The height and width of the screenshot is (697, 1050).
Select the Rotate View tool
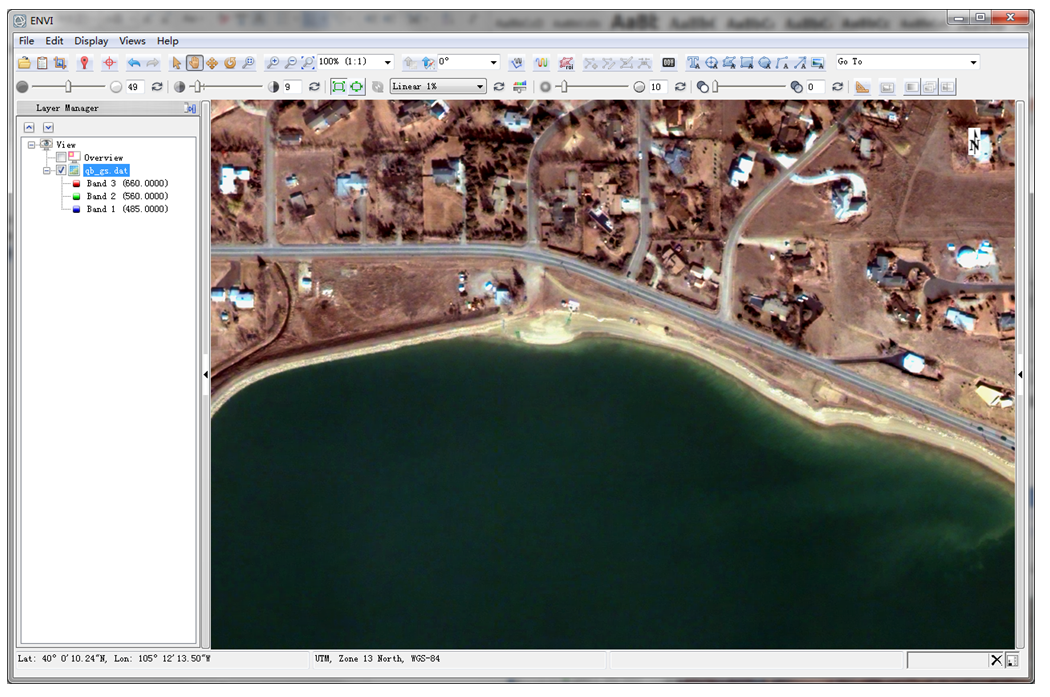pos(230,63)
